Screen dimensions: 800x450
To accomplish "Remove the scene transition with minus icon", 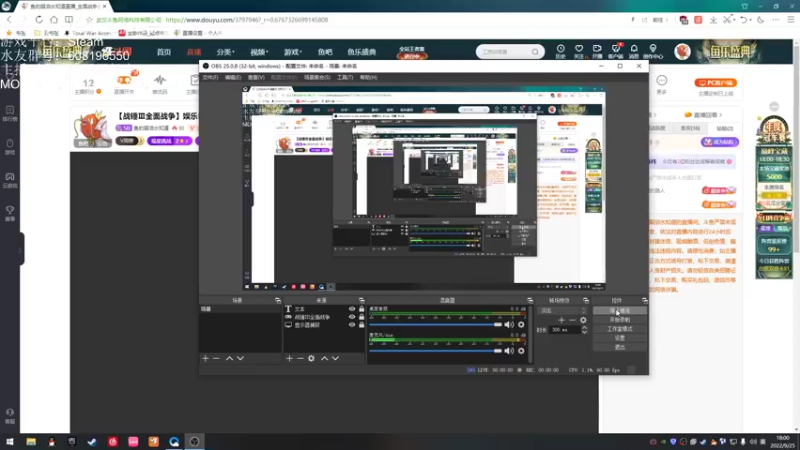I will tap(572, 320).
